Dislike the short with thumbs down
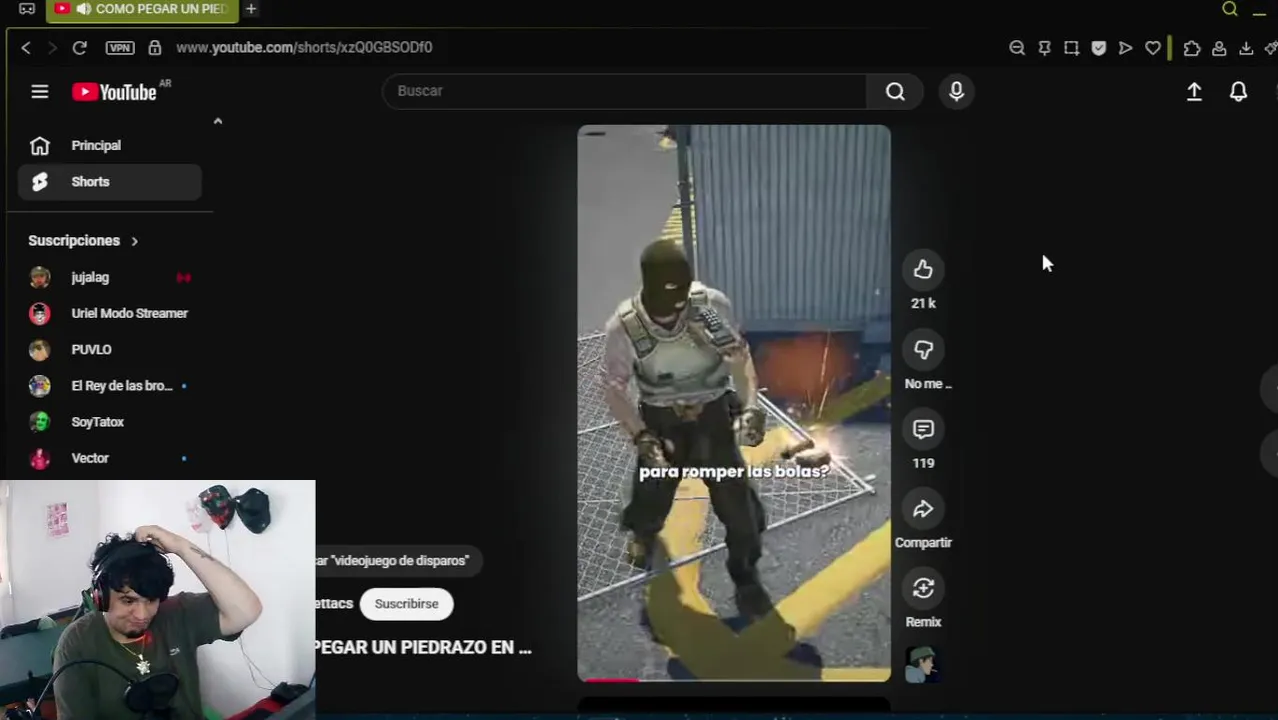This screenshot has height=720, width=1278. (x=923, y=349)
